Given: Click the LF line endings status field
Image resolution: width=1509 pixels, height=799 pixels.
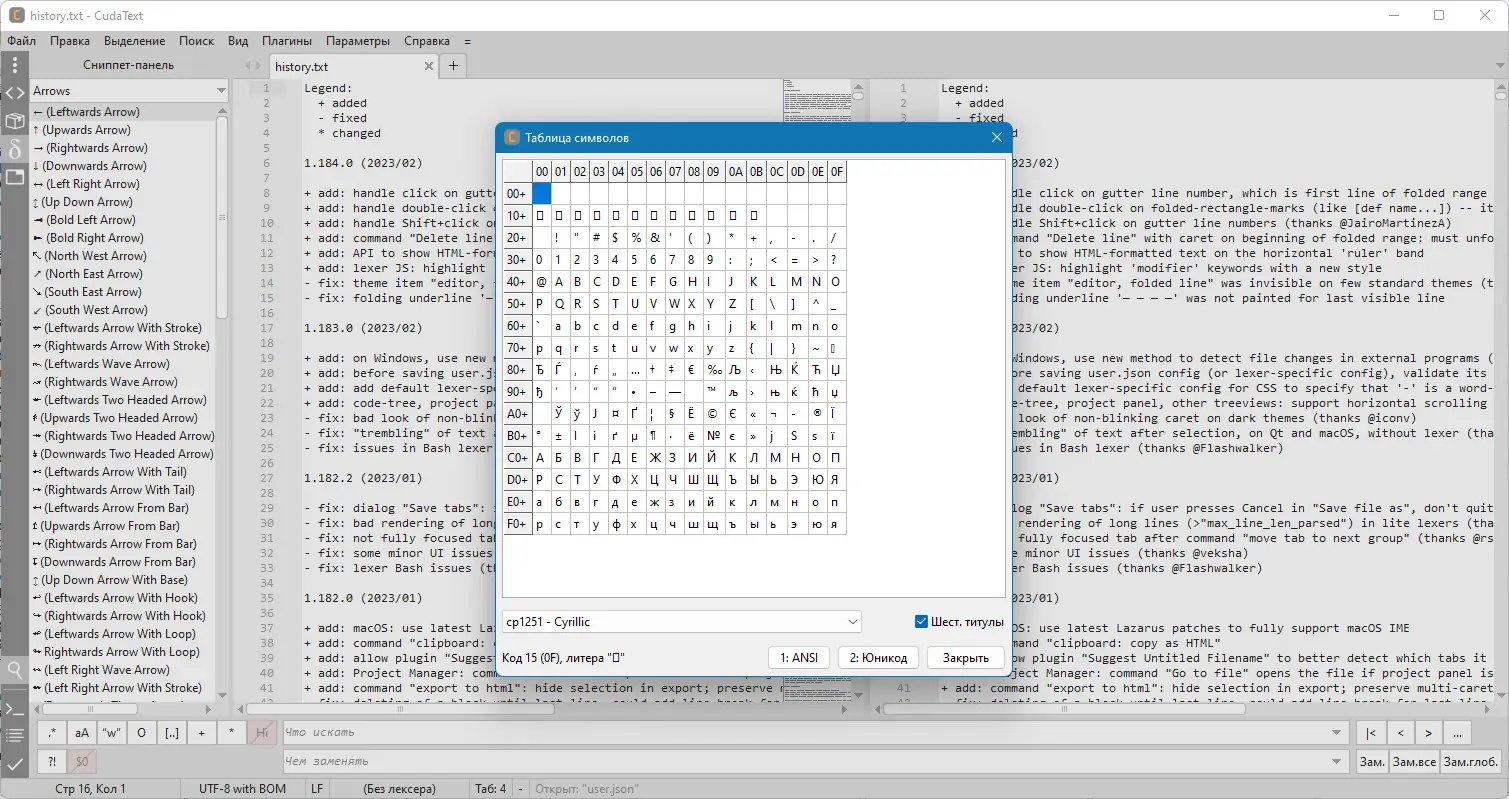Looking at the screenshot, I should [317, 789].
